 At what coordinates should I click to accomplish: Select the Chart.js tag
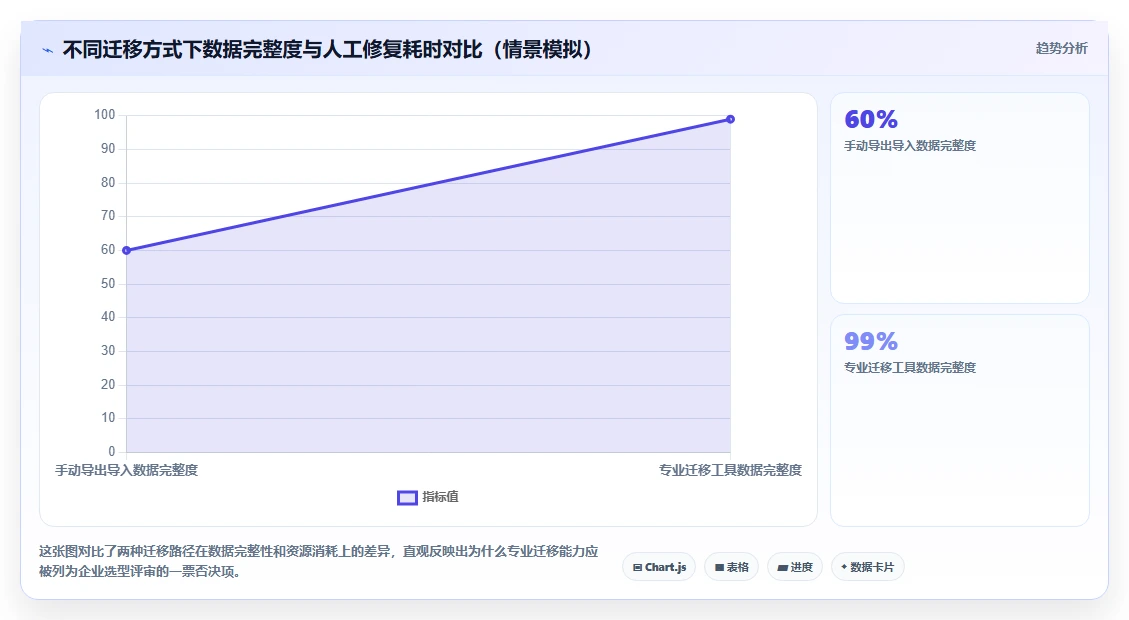[659, 567]
